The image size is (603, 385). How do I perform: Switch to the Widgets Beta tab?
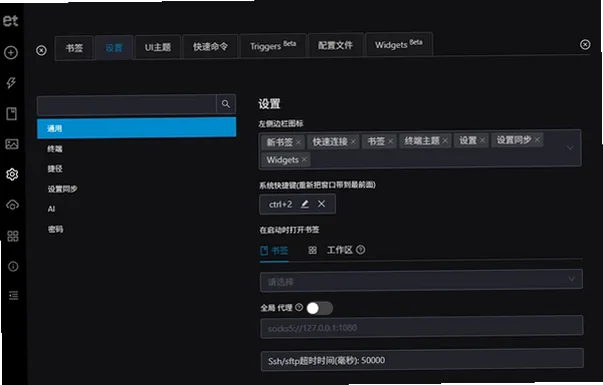coord(399,45)
